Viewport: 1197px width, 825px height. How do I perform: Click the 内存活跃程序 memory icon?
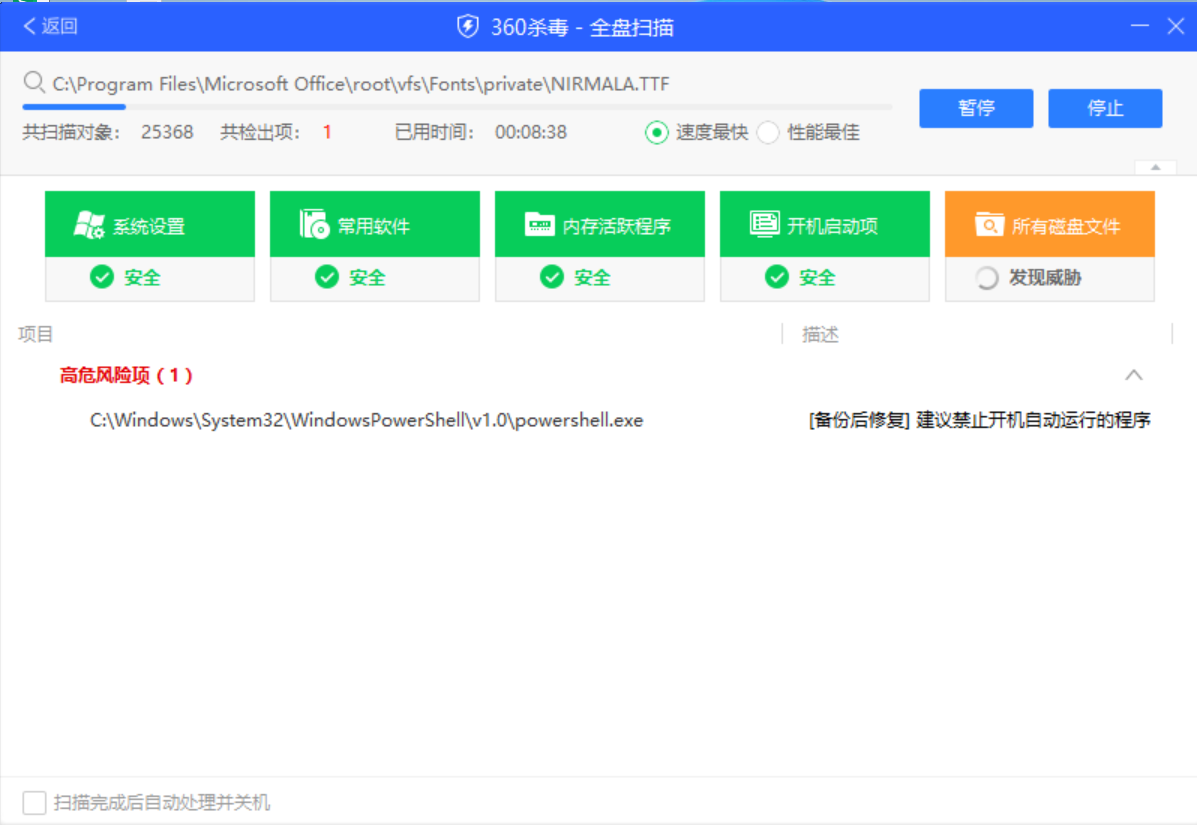pyautogui.click(x=539, y=224)
